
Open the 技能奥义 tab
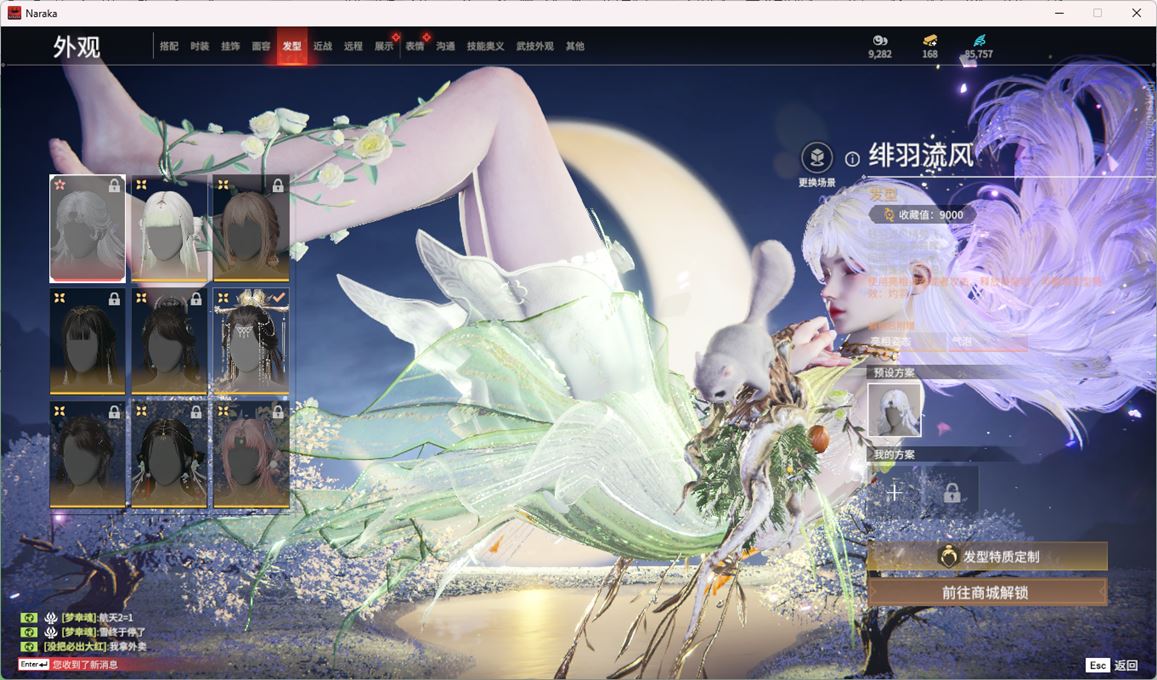[486, 46]
